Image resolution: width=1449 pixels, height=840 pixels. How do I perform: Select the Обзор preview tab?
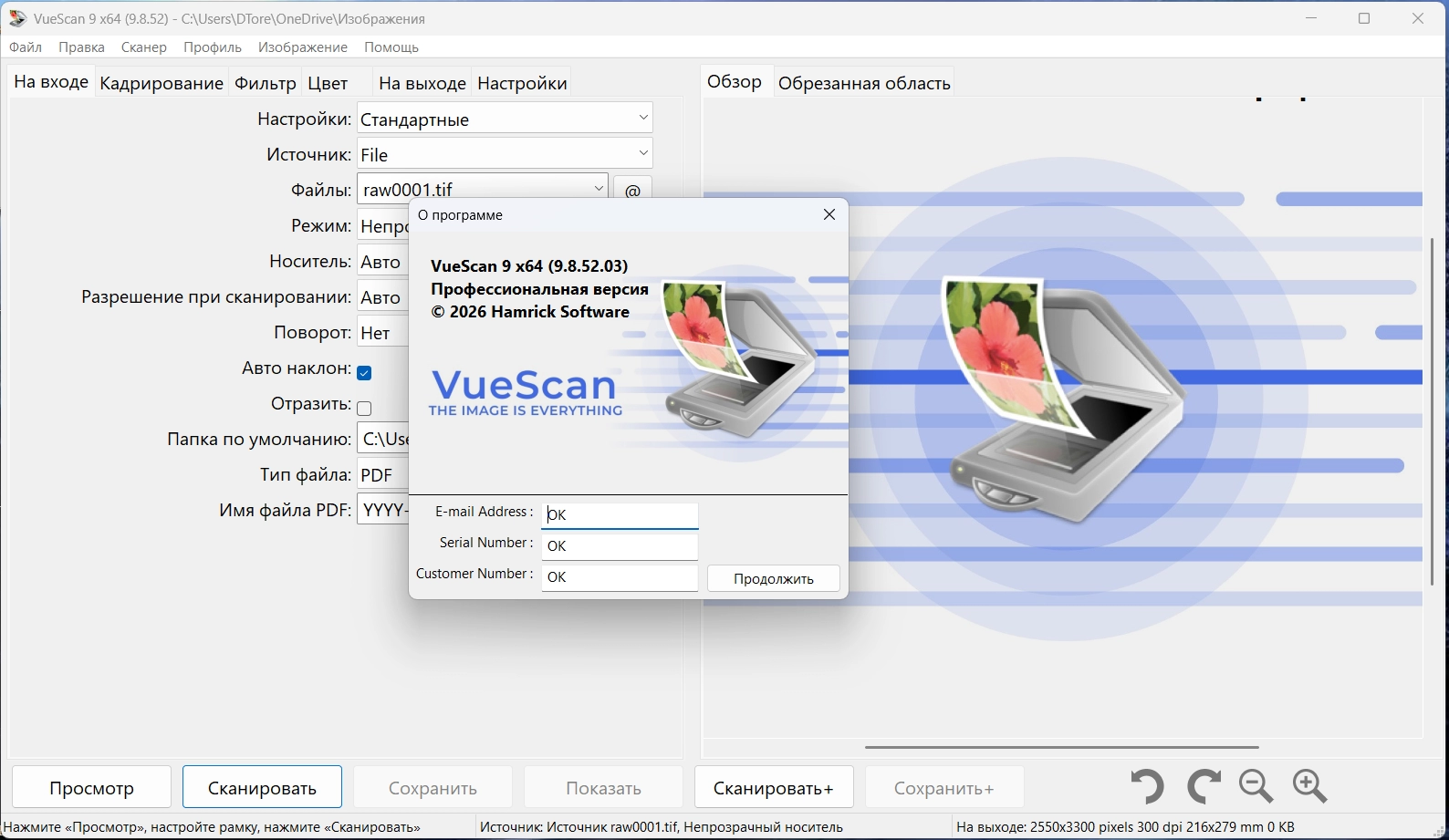point(735,82)
